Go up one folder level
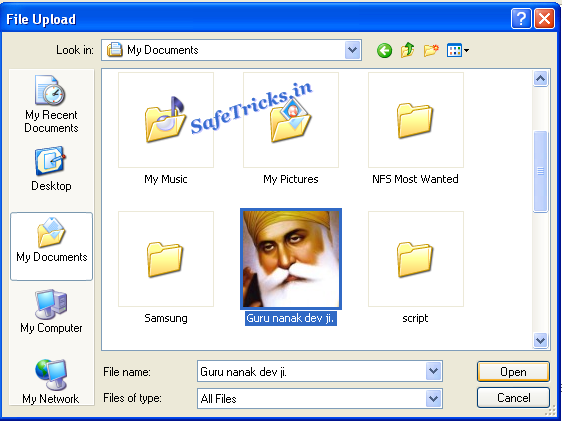 408,50
